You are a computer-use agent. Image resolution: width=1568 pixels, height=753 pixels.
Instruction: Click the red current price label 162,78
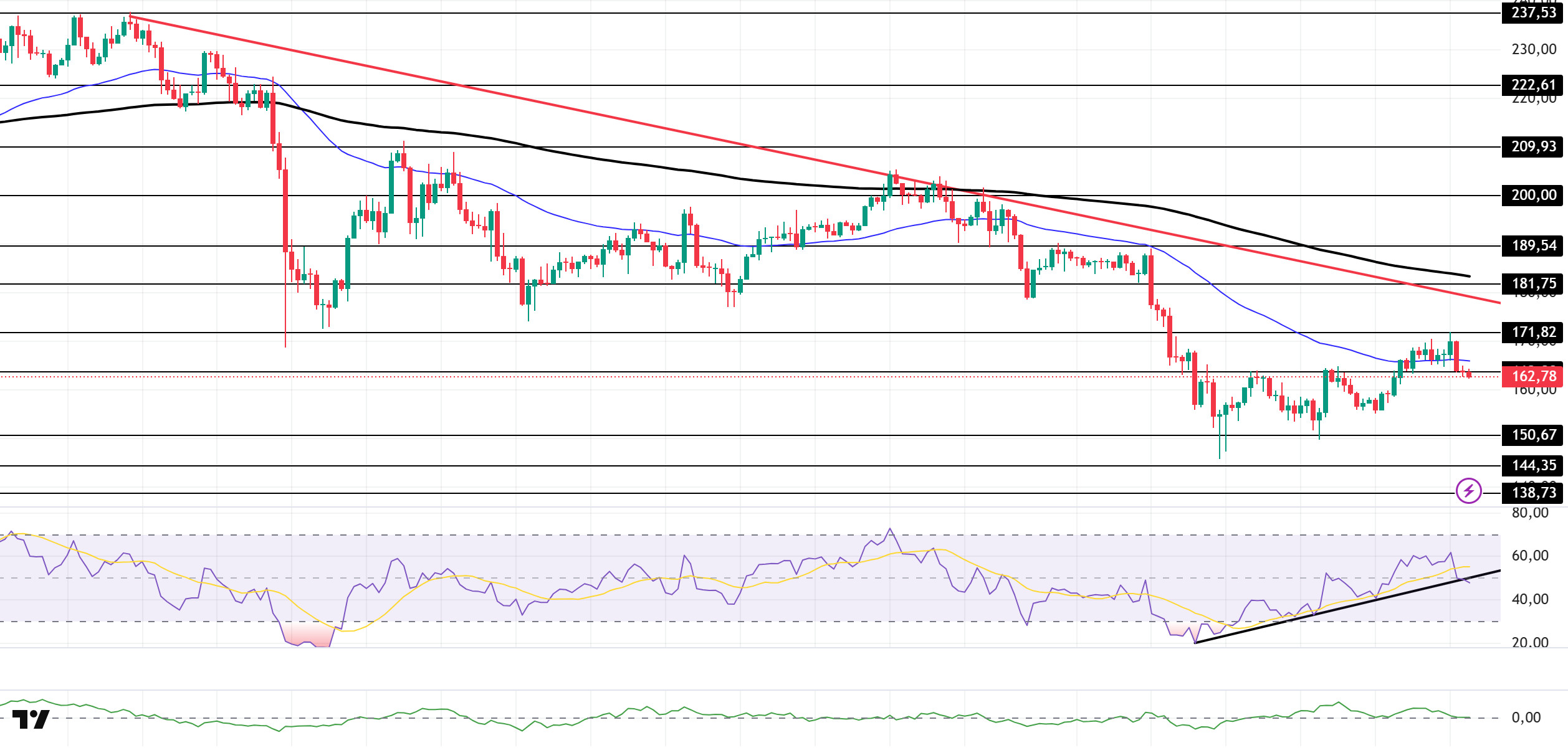coord(1533,376)
